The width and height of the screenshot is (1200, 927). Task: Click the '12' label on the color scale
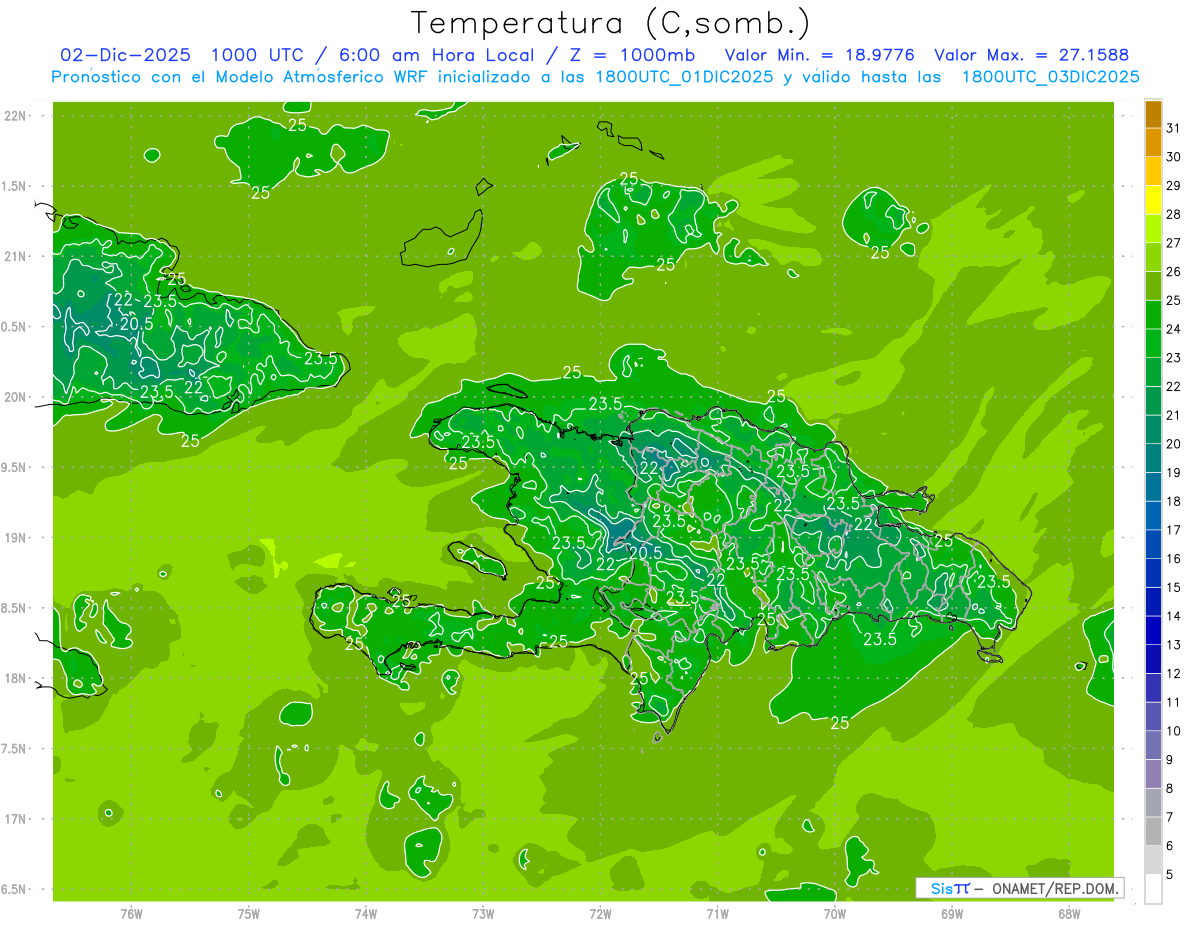[1174, 674]
